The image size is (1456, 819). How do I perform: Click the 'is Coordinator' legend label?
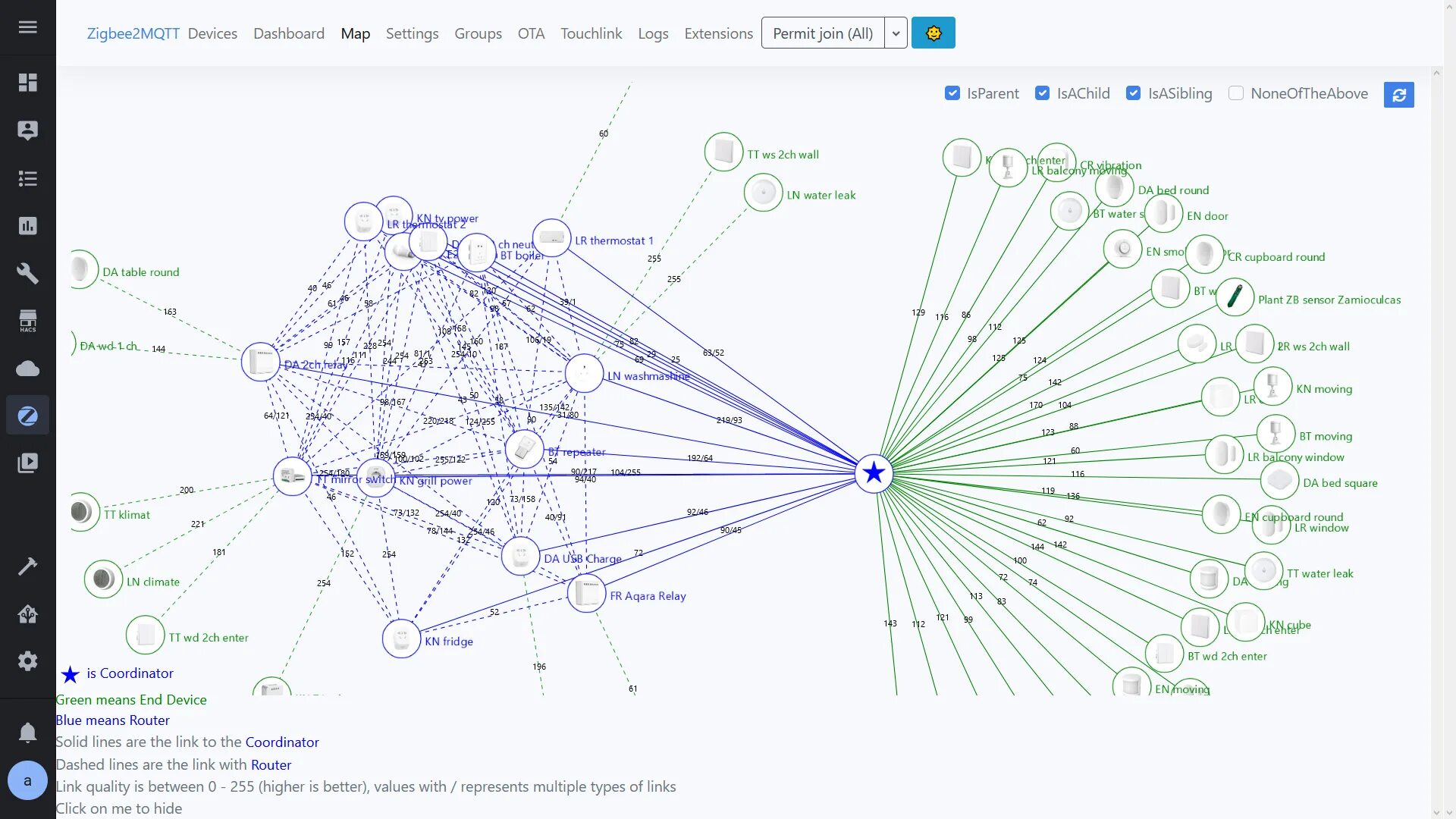(x=130, y=673)
